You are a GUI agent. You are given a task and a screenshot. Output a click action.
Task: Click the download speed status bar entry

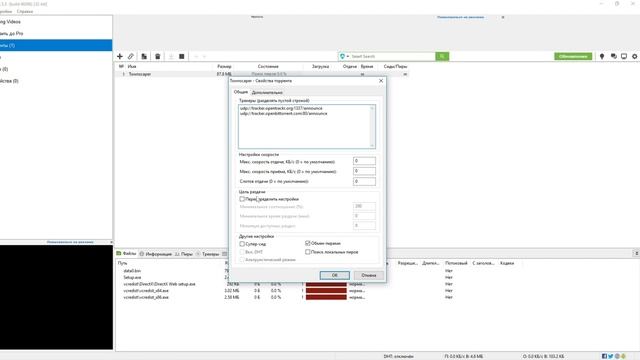click(x=464, y=356)
